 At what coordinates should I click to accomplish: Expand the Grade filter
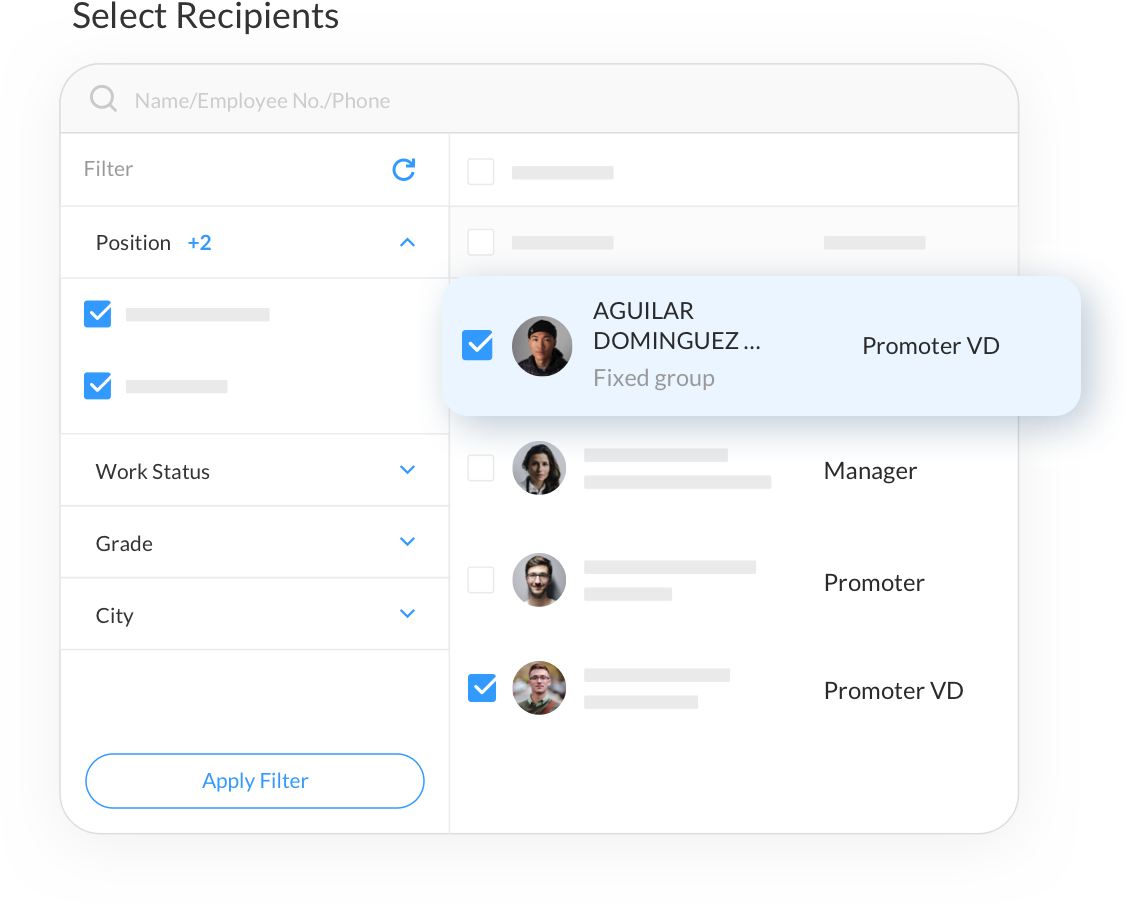[407, 542]
